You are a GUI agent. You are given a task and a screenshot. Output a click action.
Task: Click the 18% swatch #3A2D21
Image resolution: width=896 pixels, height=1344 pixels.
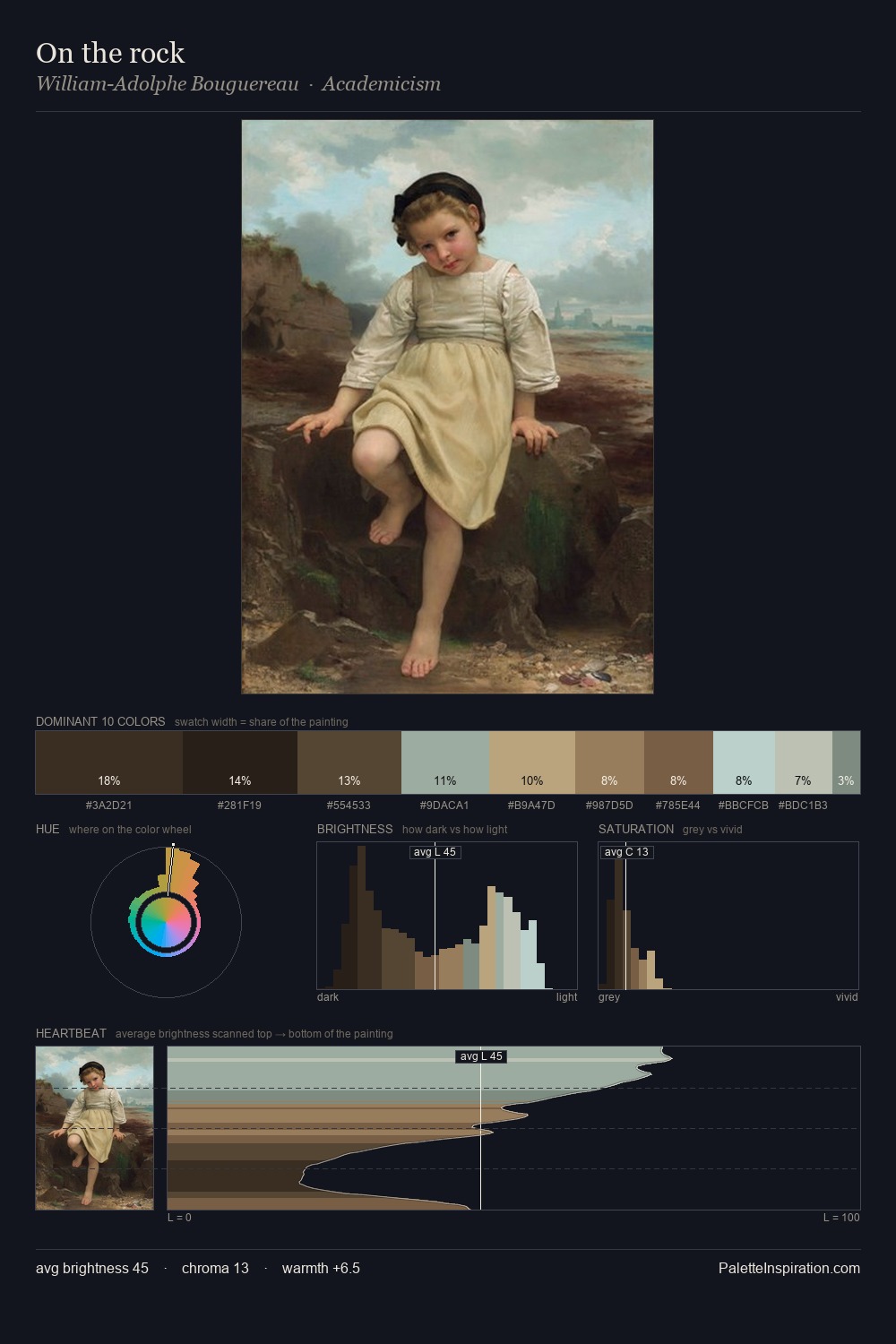point(109,762)
